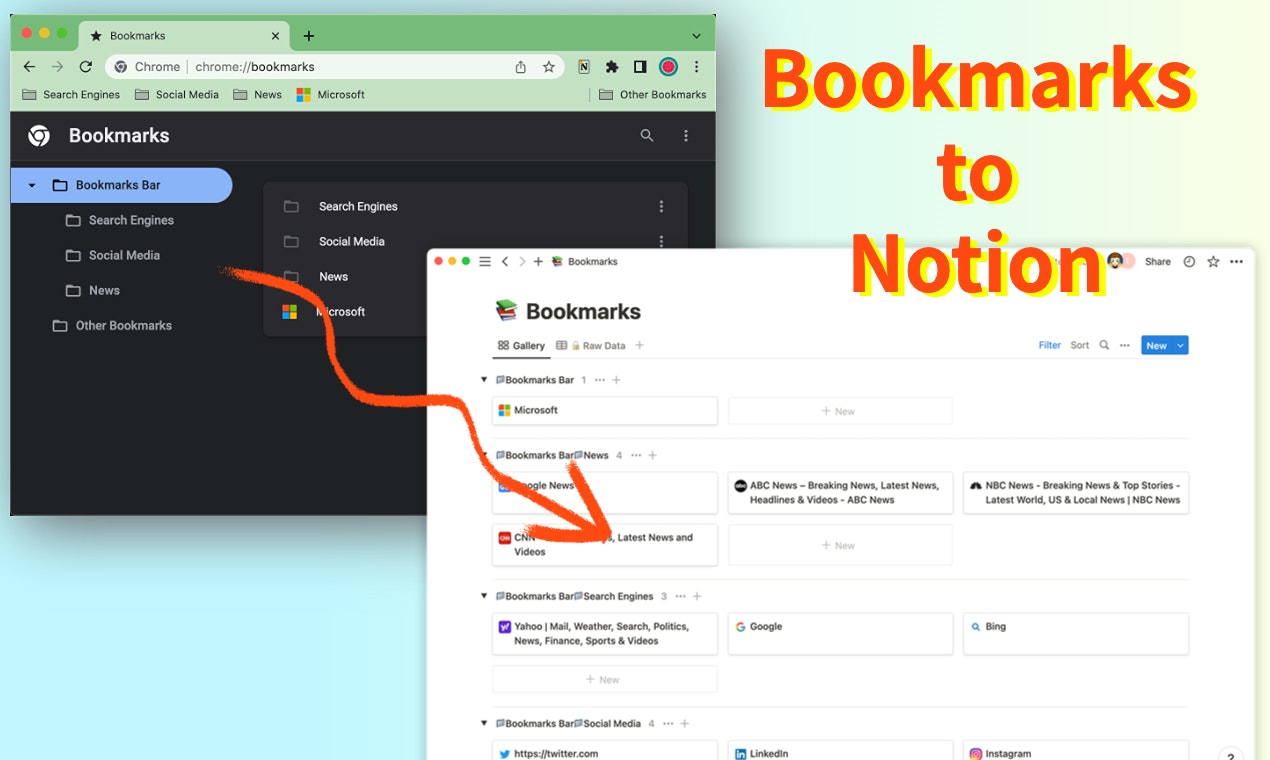This screenshot has width=1270, height=760.
Task: Add a new view plus next to Raw Data
Action: [x=640, y=346]
